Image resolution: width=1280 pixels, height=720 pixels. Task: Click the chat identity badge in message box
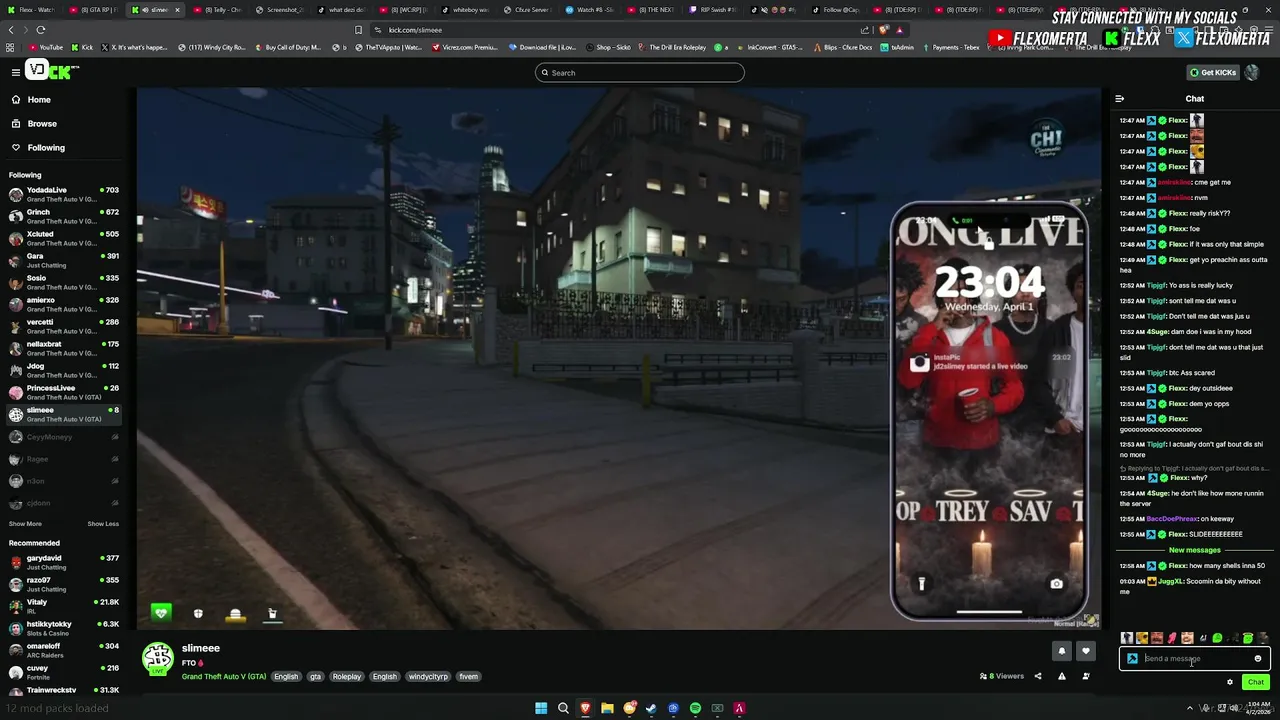point(1132,659)
